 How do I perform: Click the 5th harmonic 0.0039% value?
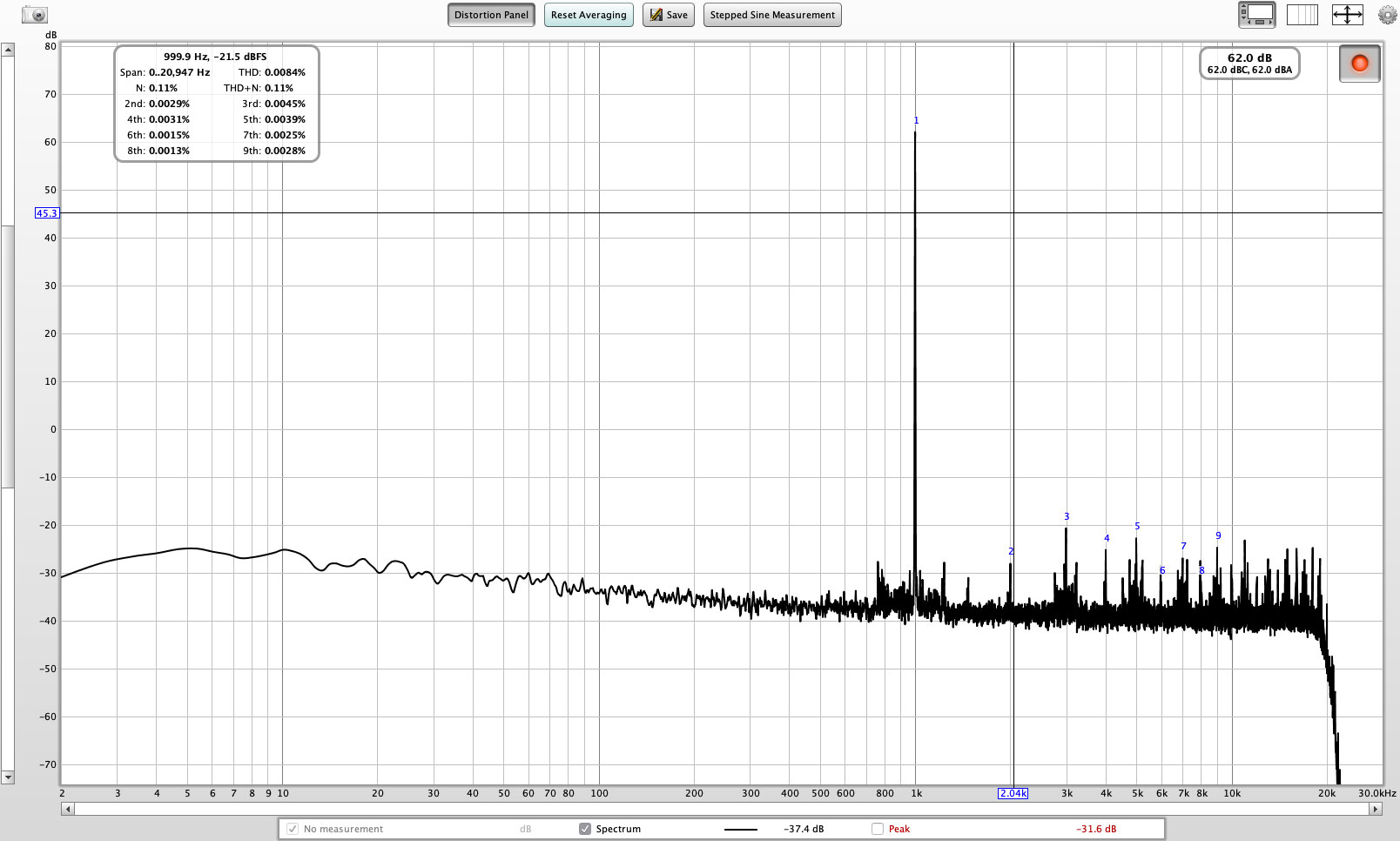(x=285, y=119)
